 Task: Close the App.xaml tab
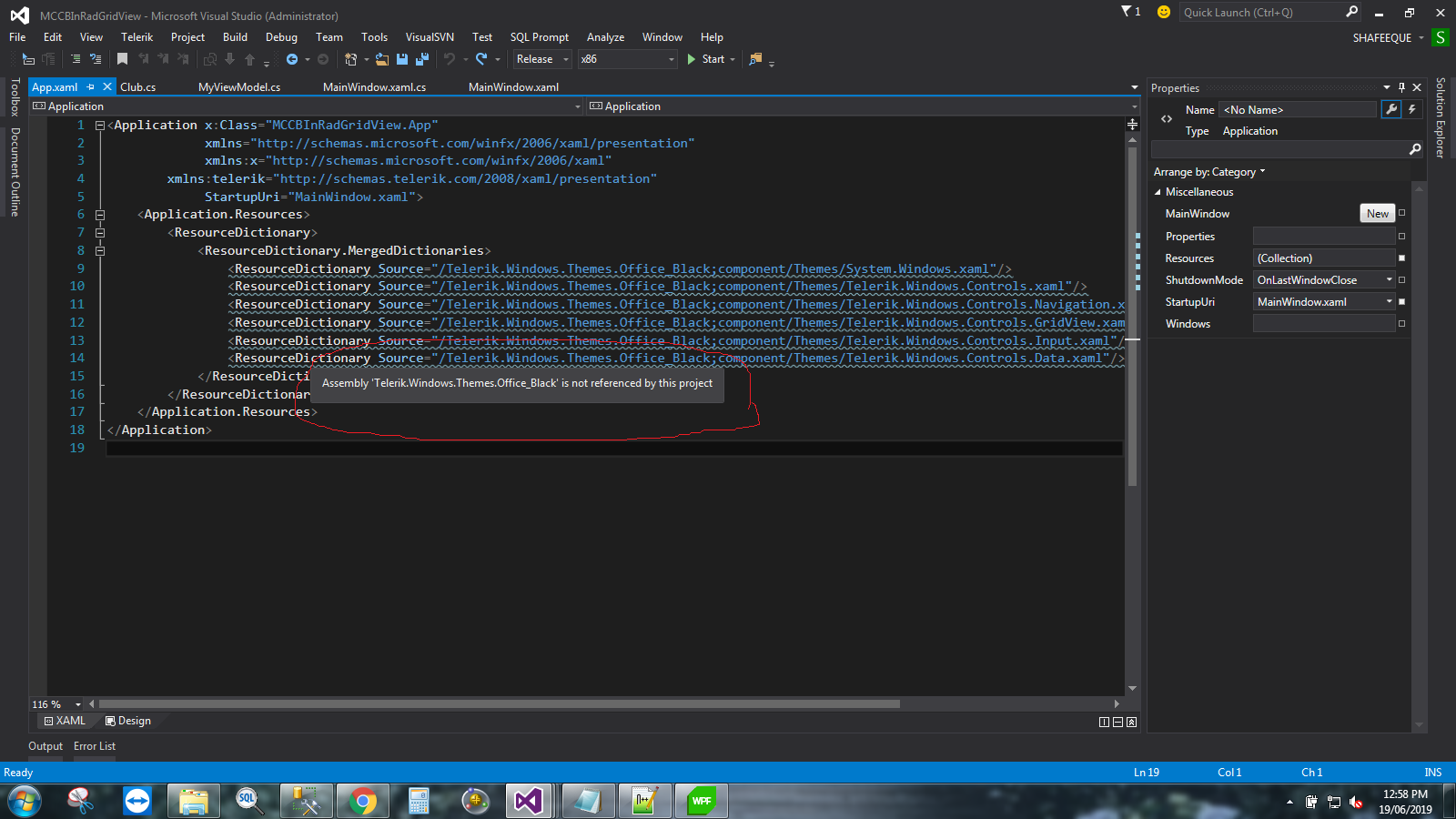tap(107, 87)
